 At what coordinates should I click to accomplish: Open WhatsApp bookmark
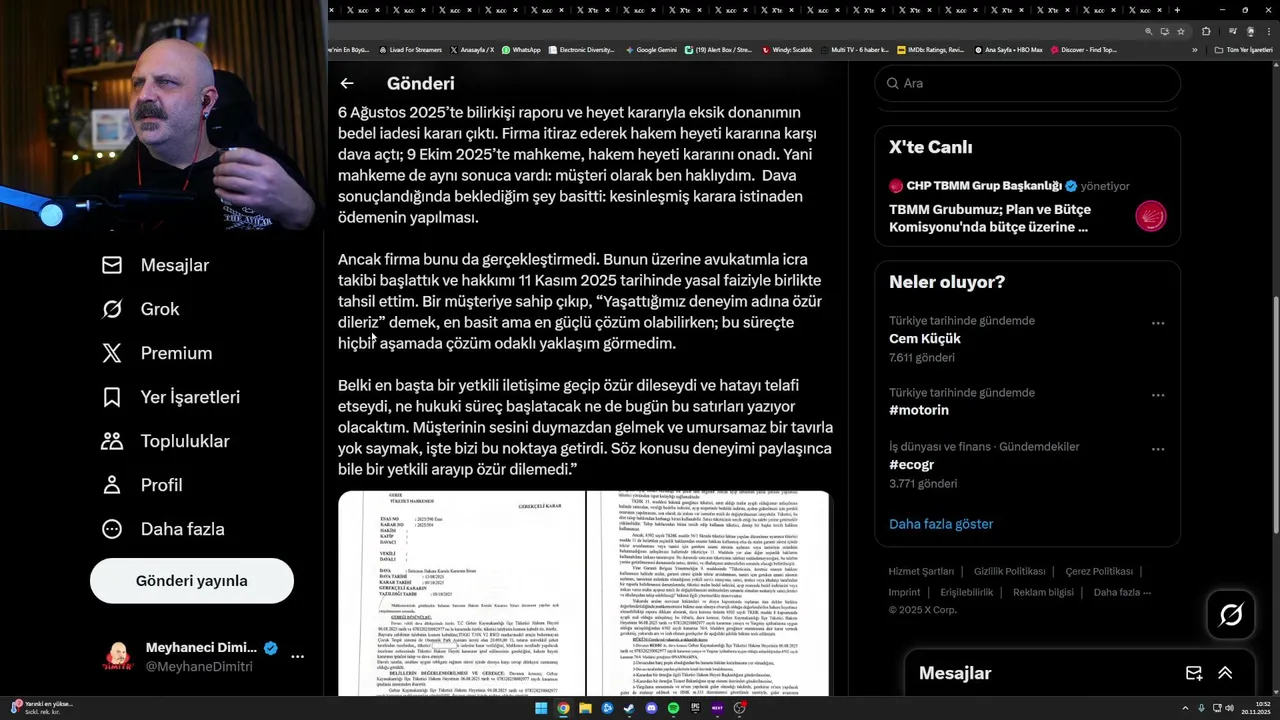click(521, 49)
